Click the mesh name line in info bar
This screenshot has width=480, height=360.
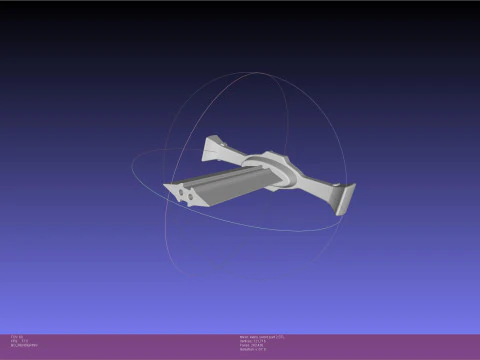coord(262,337)
